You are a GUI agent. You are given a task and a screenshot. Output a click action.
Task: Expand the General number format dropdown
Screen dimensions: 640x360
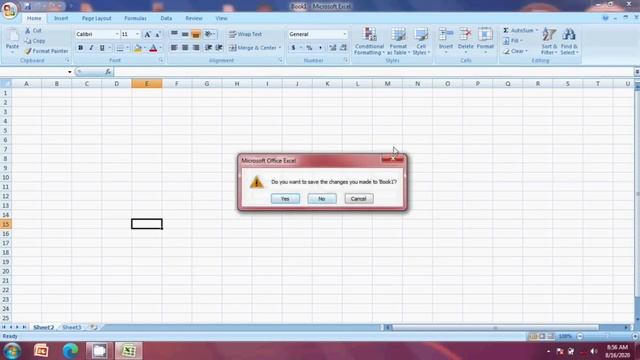point(344,34)
